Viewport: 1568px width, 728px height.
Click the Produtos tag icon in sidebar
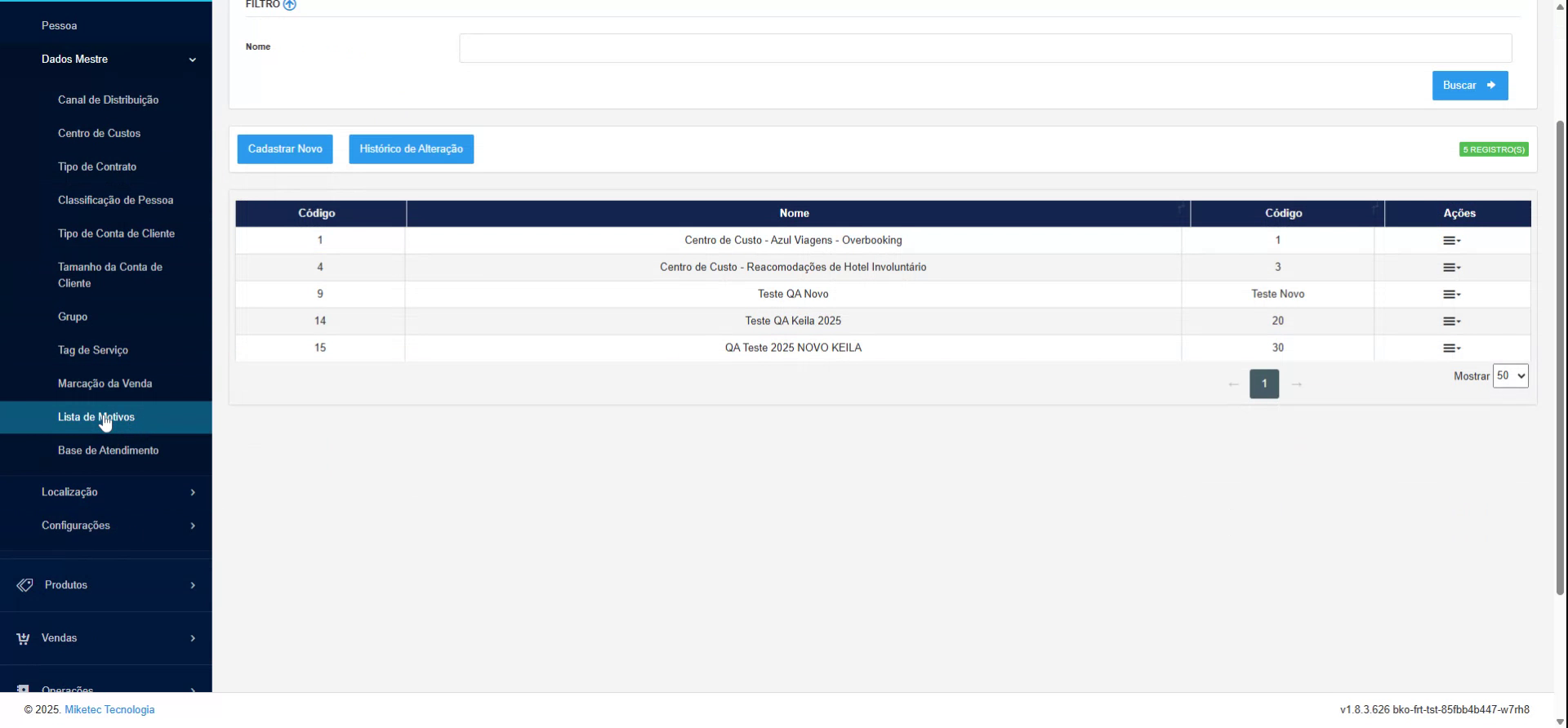(x=24, y=585)
